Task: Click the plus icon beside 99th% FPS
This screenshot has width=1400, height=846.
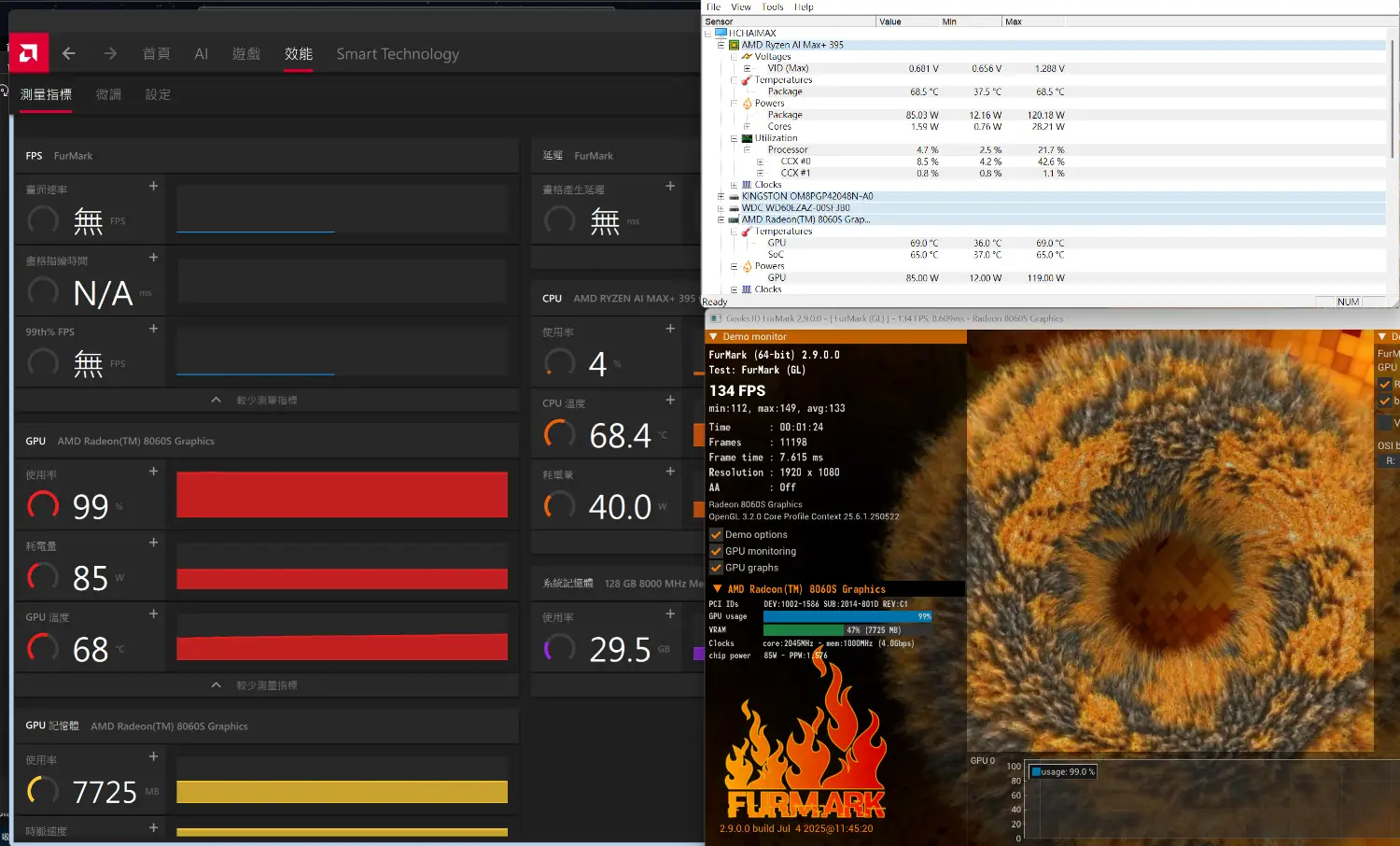Action: click(153, 329)
